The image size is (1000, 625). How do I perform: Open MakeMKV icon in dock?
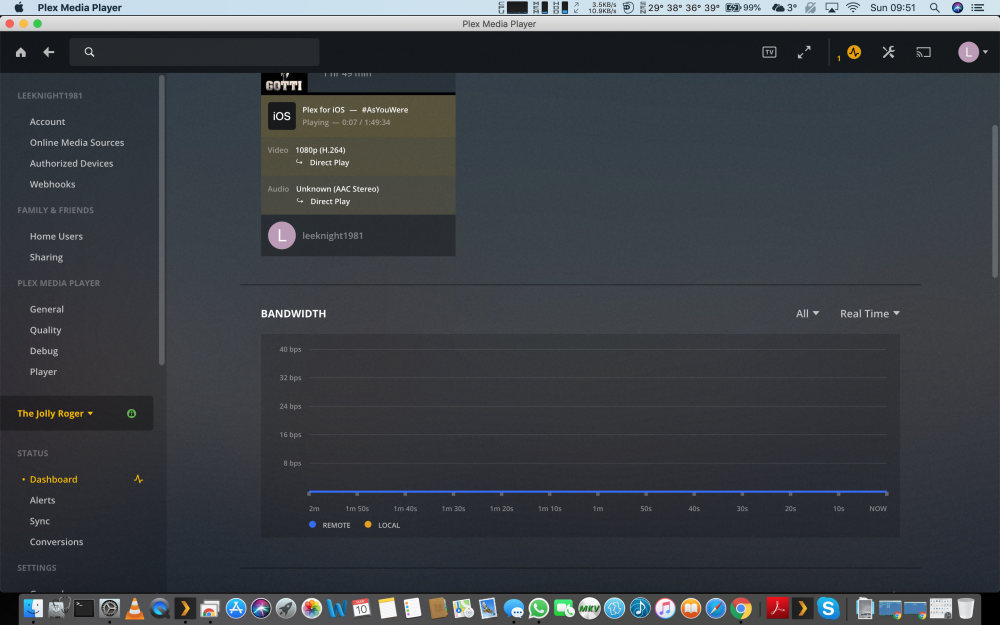[589, 608]
